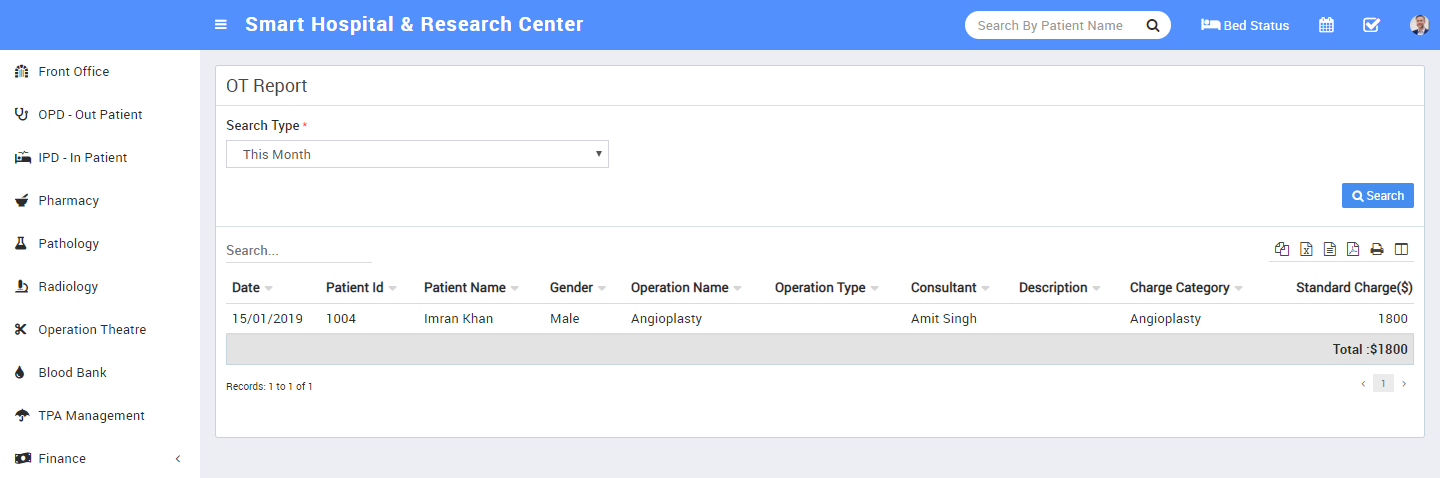The image size is (1440, 478).
Task: Go to previous page arrow
Action: pyautogui.click(x=1362, y=384)
